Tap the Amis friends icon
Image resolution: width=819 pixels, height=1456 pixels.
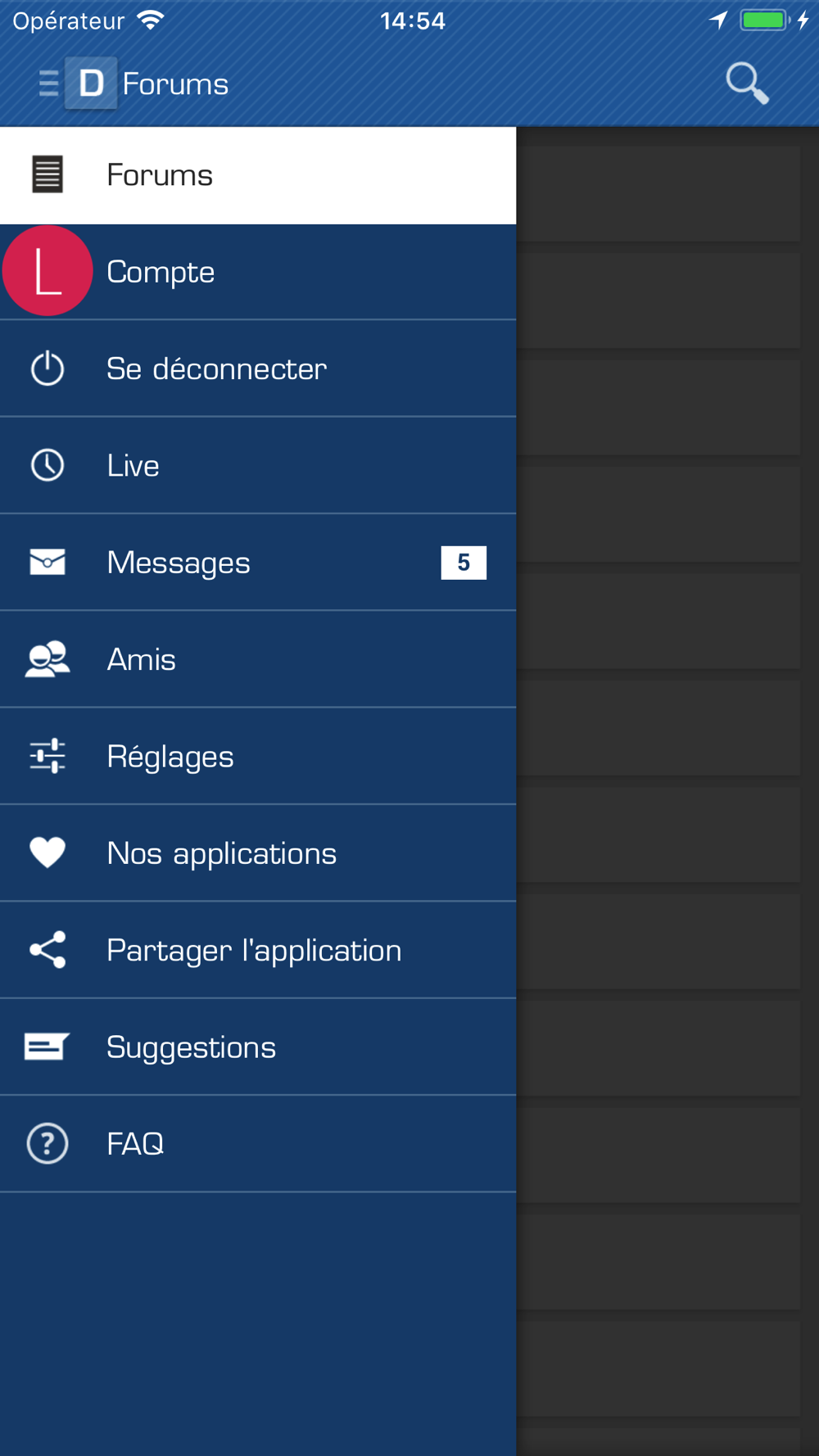tap(48, 659)
